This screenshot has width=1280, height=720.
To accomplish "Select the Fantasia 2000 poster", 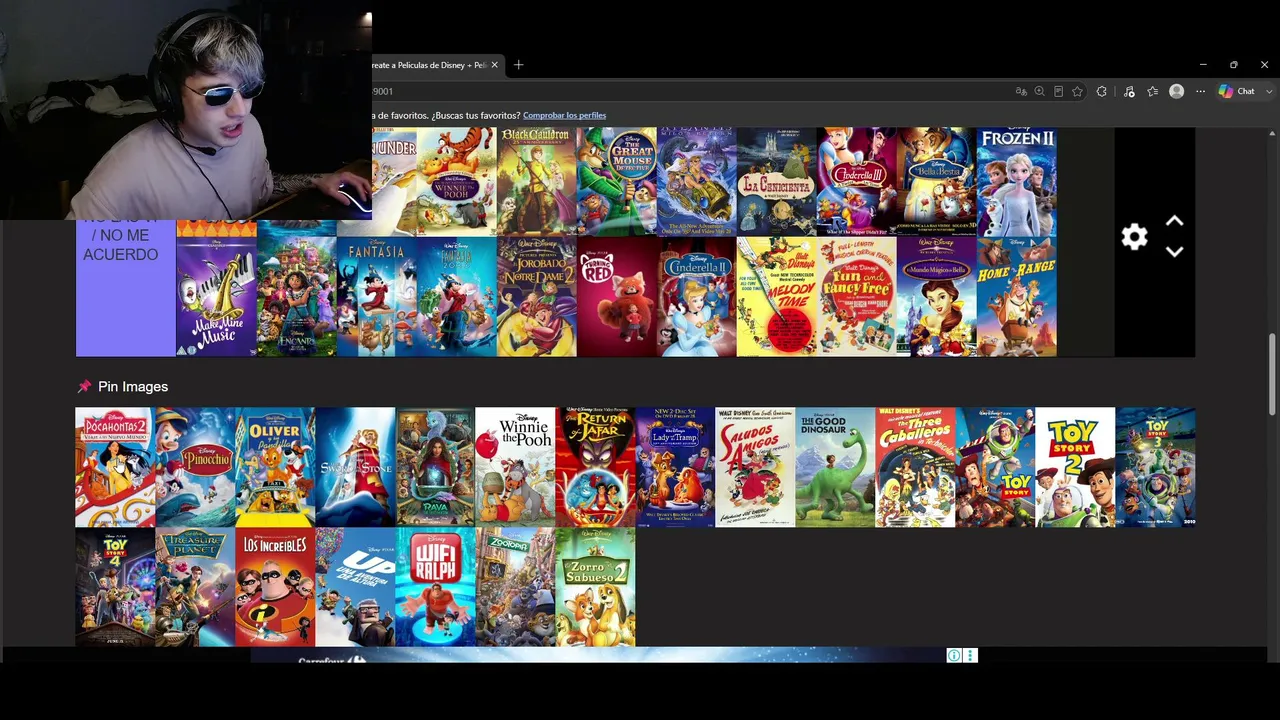I will (456, 296).
